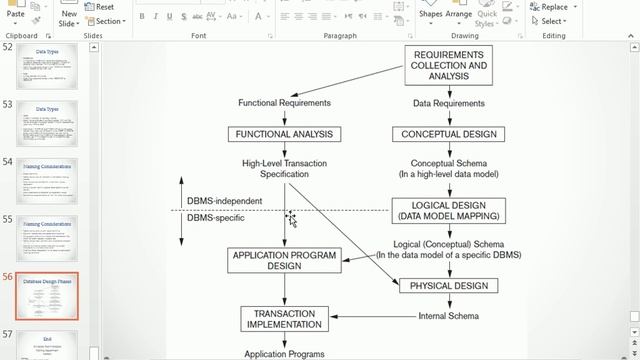Open the Font Color dropdown arrow

pyautogui.click(x=269, y=17)
